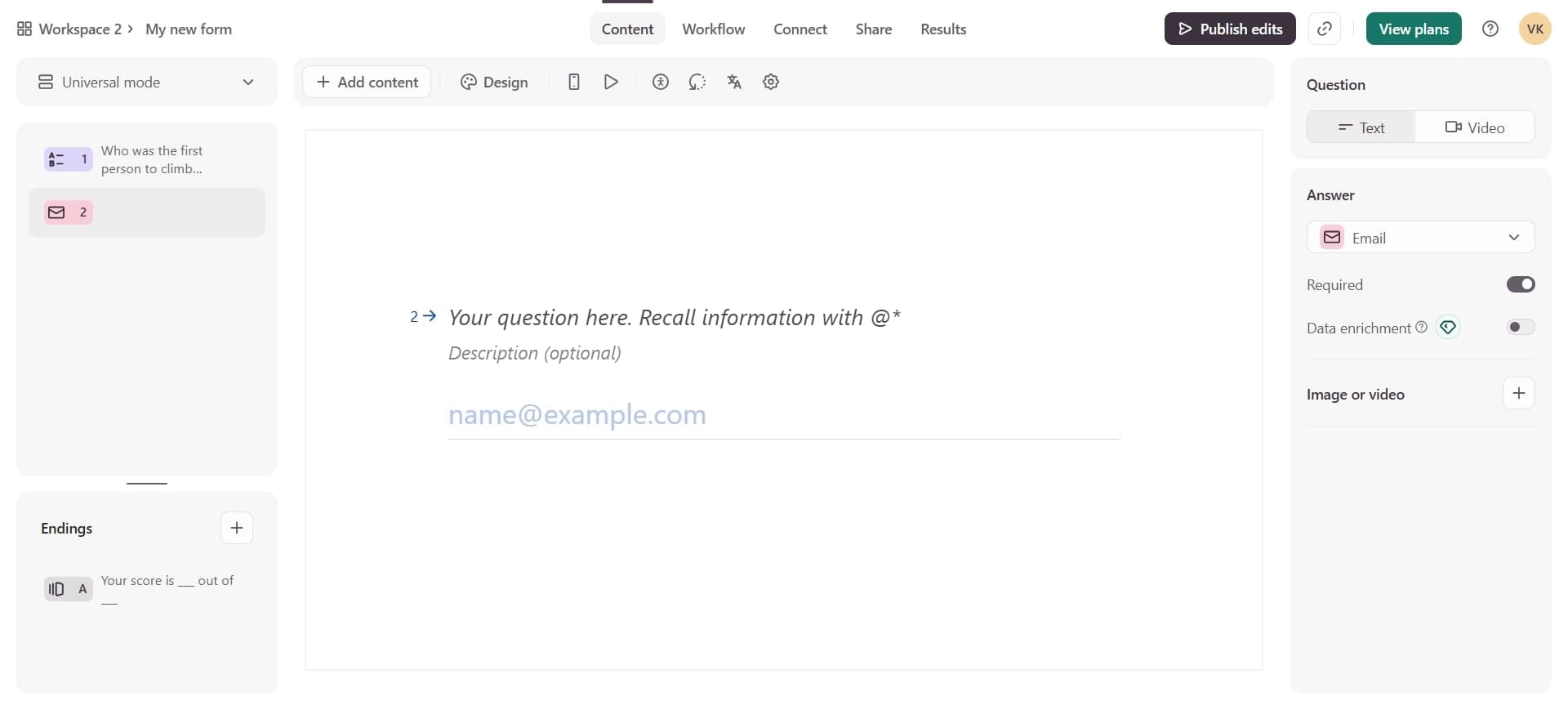This screenshot has height=710, width=1568.
Task: Open the translate languages icon
Action: point(734,82)
